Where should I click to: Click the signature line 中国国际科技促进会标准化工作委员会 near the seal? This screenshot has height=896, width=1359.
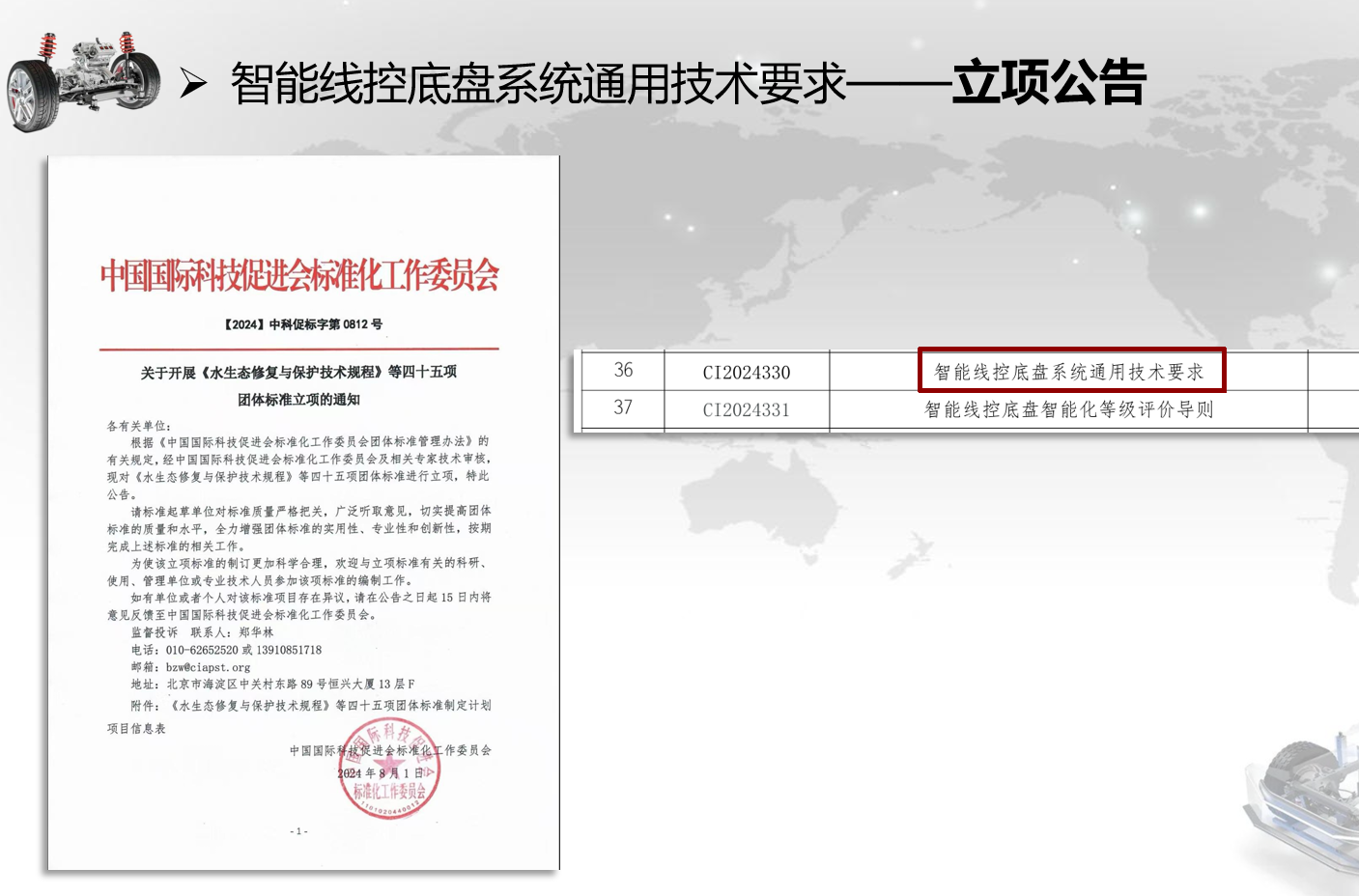tap(390, 750)
